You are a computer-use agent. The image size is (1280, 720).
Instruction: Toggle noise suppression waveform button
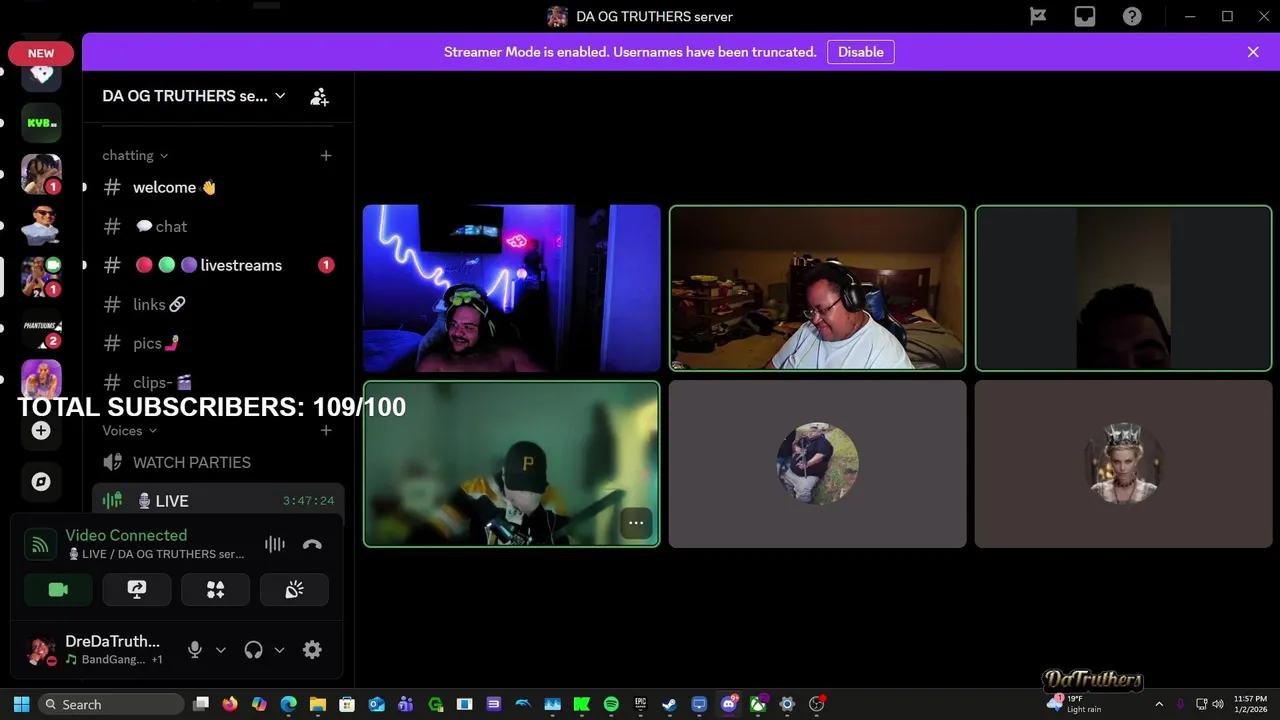pyautogui.click(x=275, y=544)
